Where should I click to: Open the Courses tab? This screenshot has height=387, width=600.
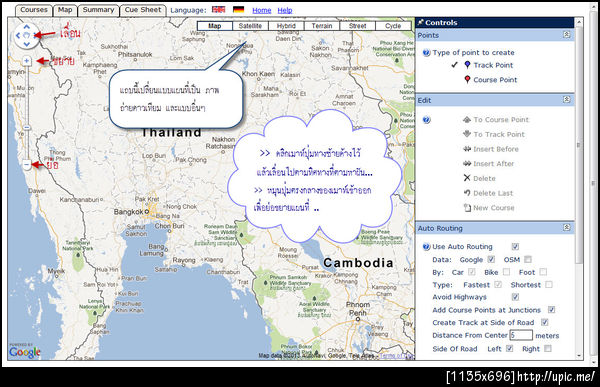coord(34,10)
